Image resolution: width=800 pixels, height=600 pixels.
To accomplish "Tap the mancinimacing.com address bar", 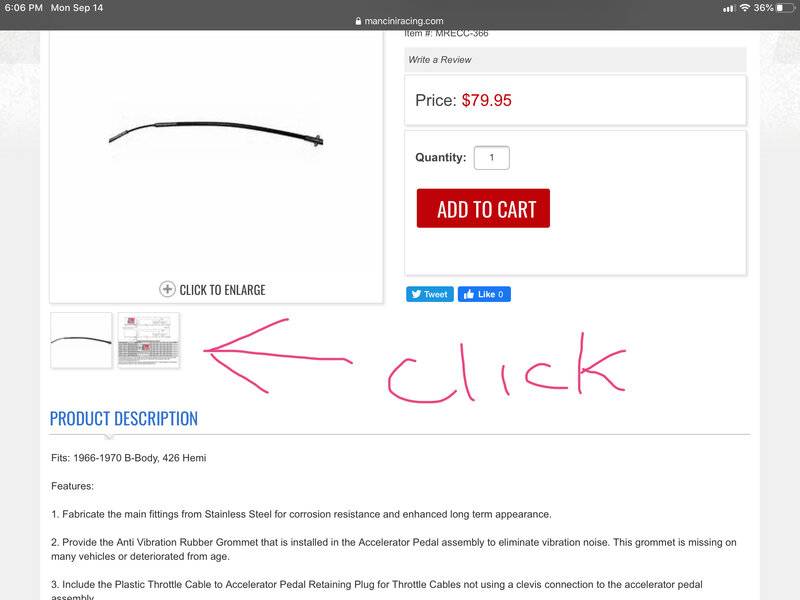I will (x=399, y=21).
